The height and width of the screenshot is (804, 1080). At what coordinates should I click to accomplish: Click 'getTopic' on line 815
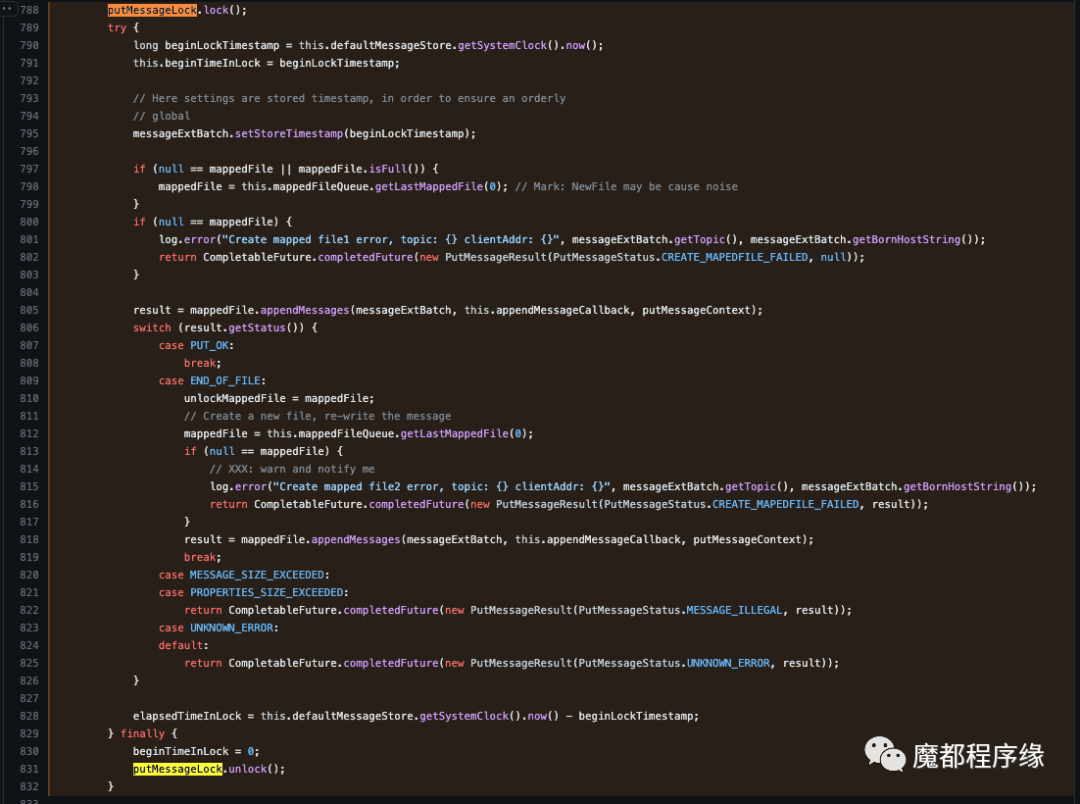(751, 486)
